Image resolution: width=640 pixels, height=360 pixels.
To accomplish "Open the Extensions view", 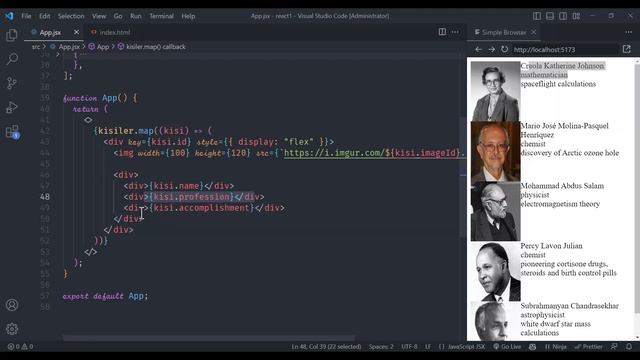I will 12,132.
